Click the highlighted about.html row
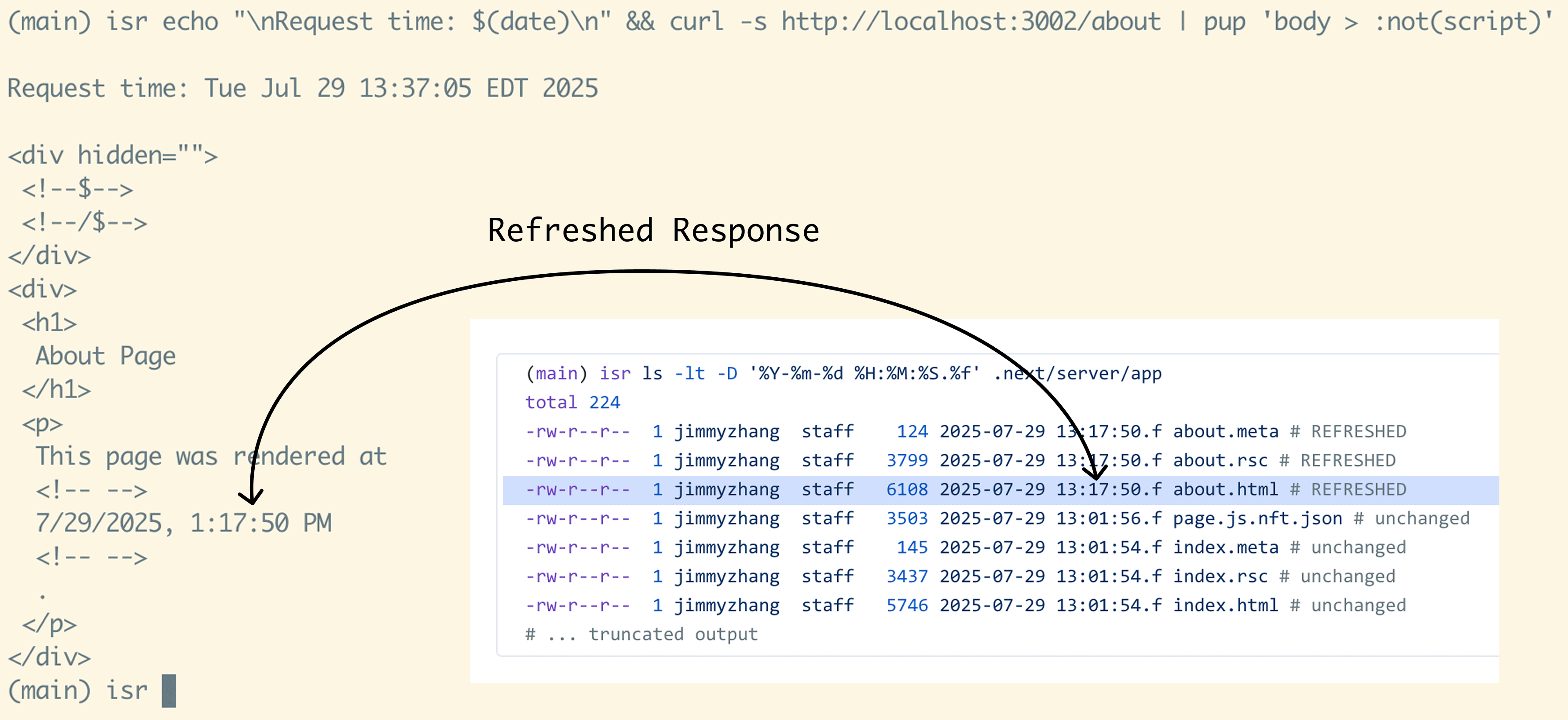1568x720 pixels. [x=1001, y=490]
